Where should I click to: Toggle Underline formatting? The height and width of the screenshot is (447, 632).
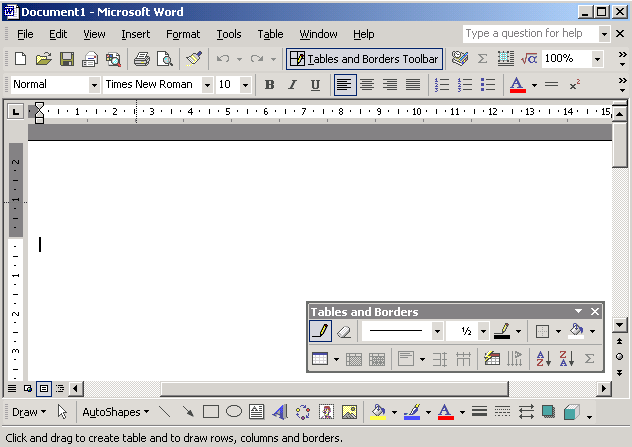point(315,85)
